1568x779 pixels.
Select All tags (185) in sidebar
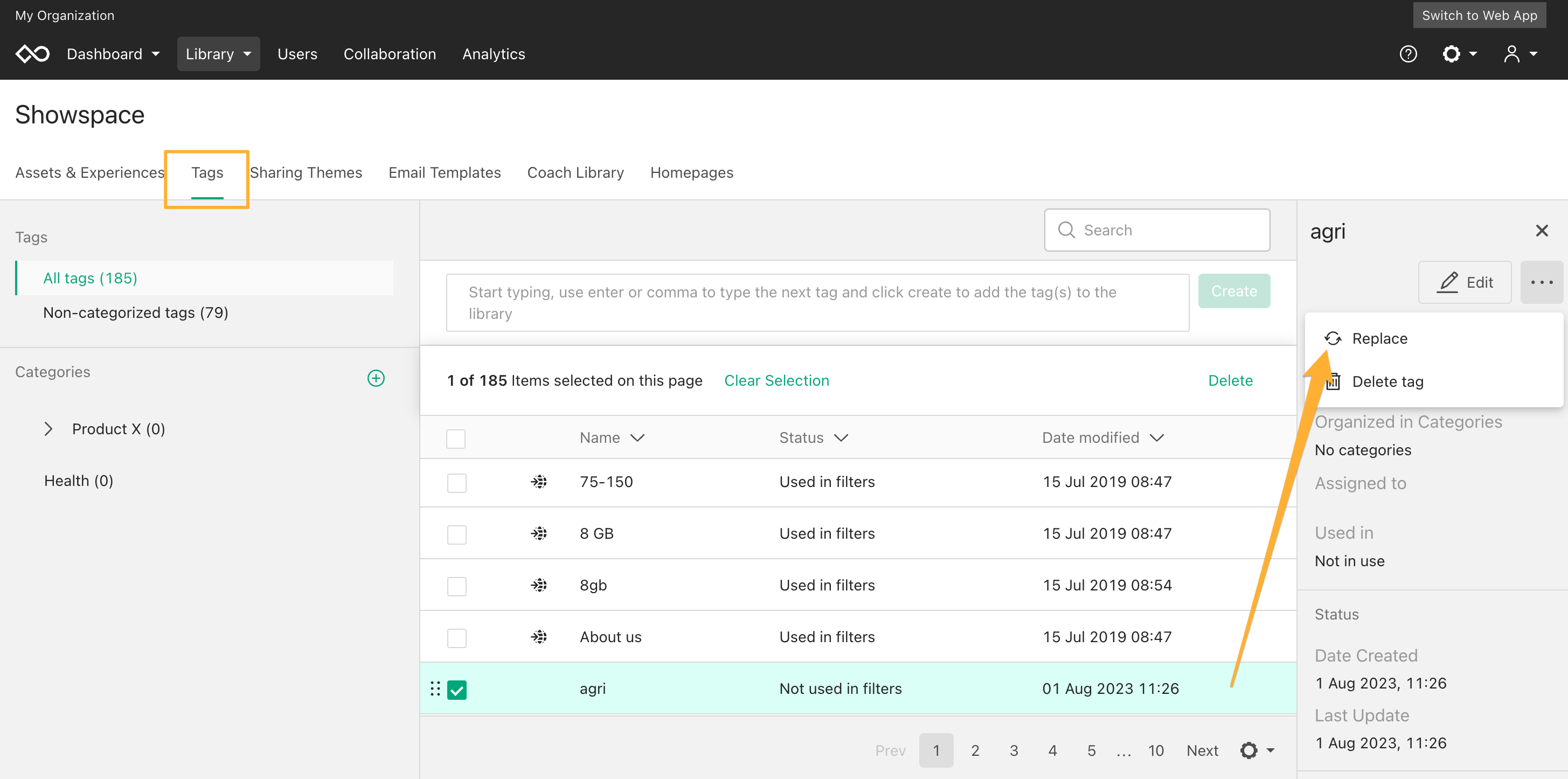tap(205, 278)
